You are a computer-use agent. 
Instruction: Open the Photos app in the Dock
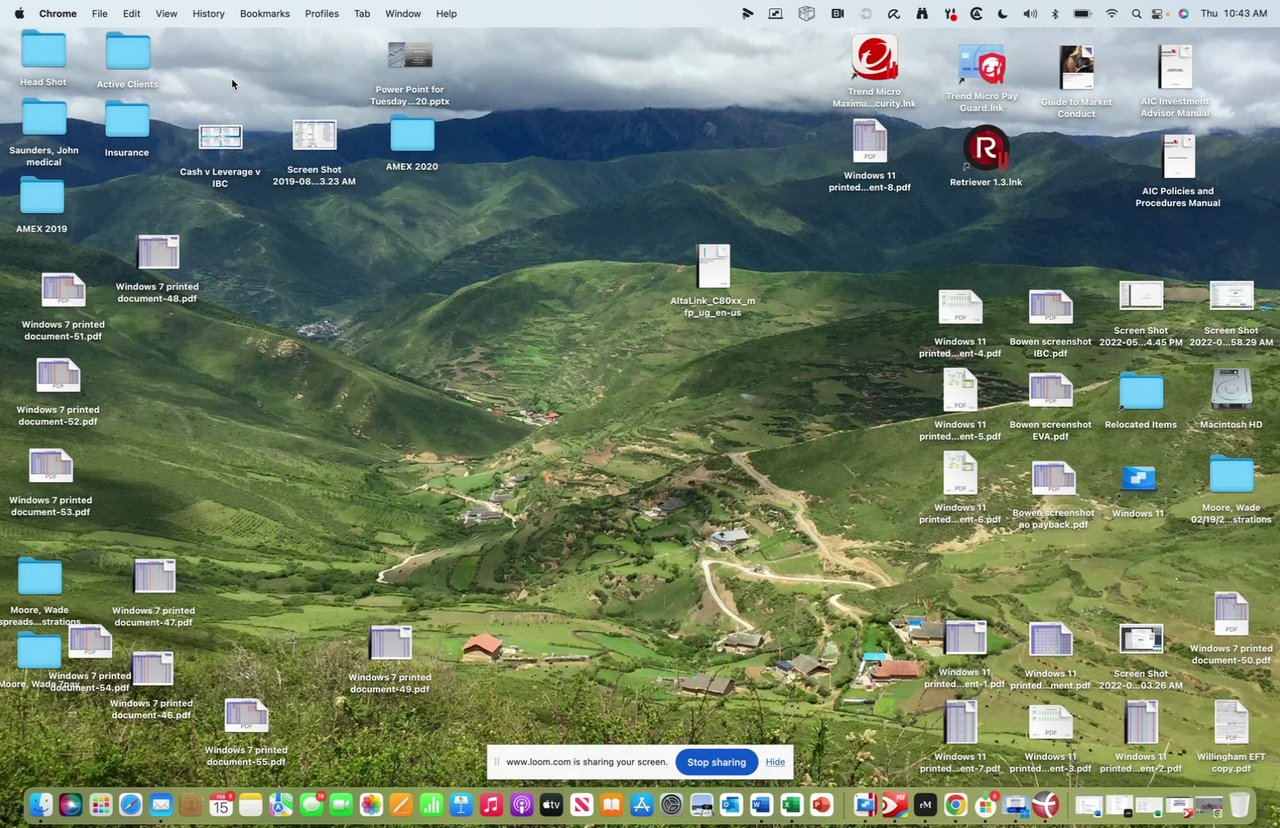coord(371,804)
